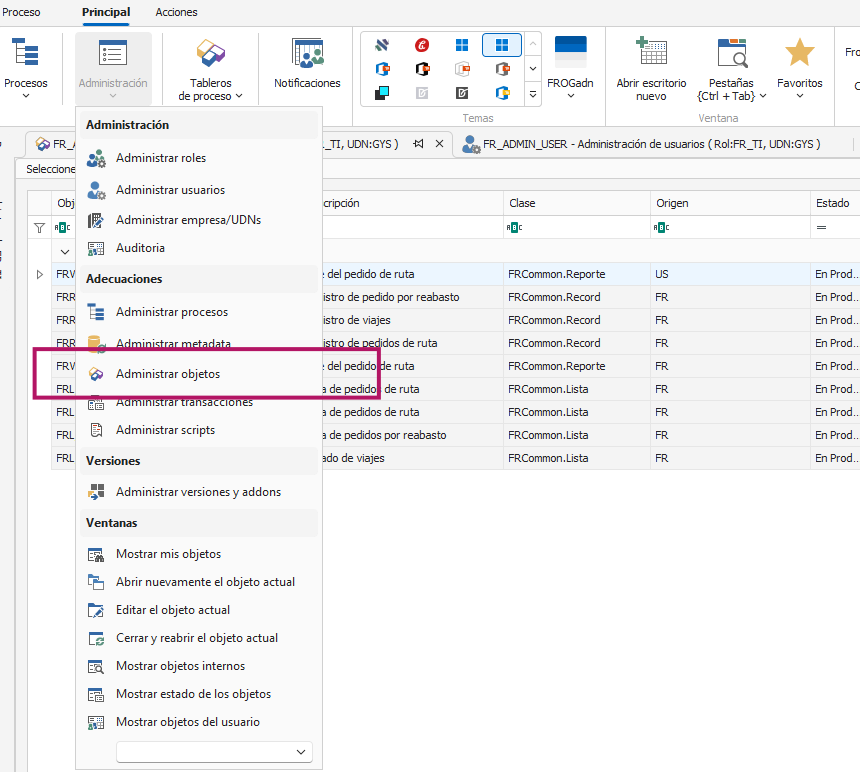Click the filter funnel icon in grid
860x772 pixels.
(40, 227)
